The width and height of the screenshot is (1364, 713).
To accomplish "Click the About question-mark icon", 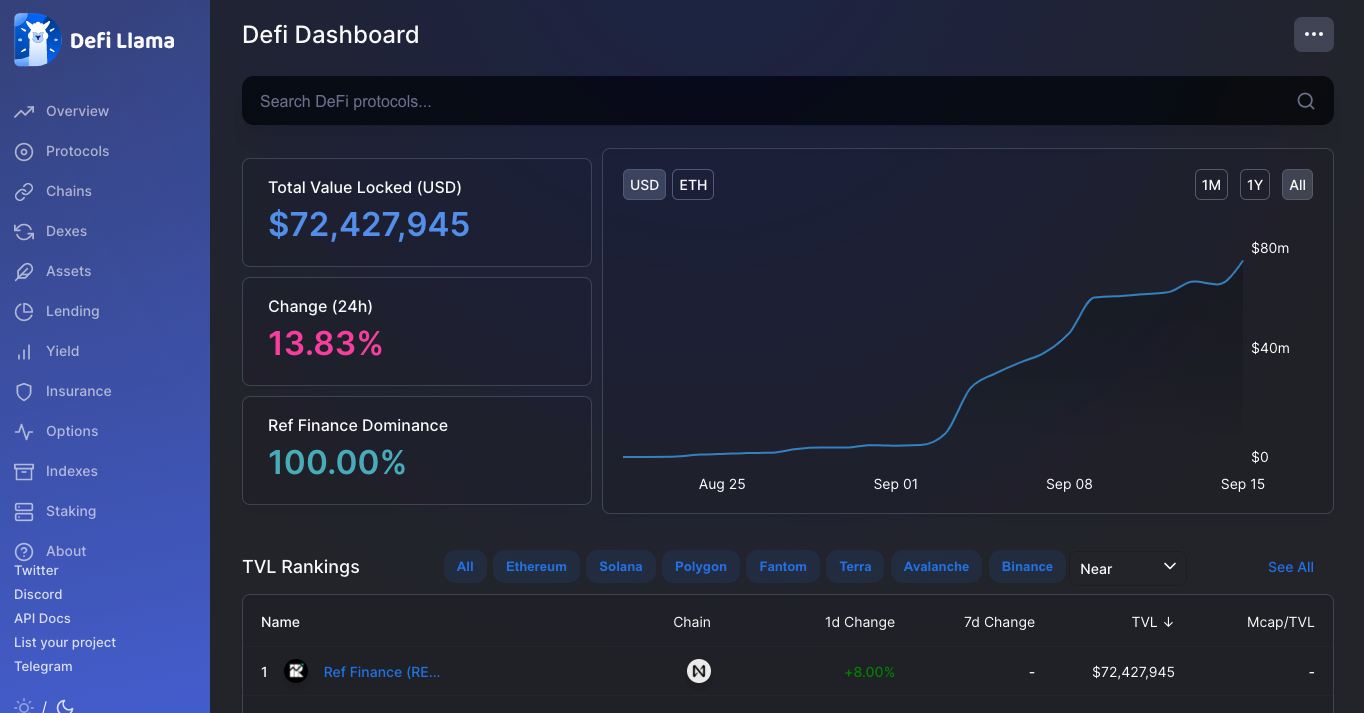I will (x=24, y=551).
